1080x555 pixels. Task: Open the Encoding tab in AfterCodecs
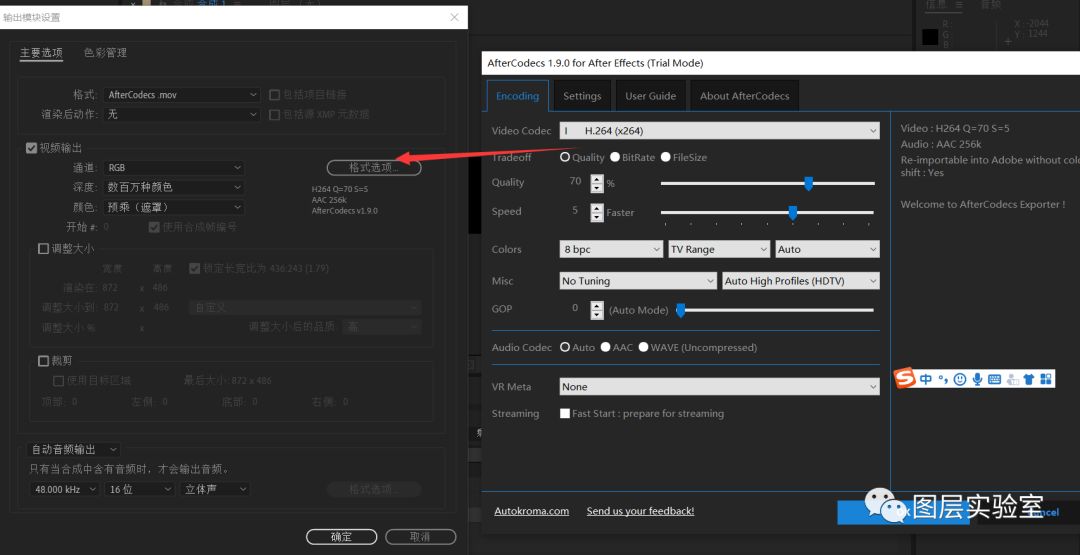pos(518,96)
